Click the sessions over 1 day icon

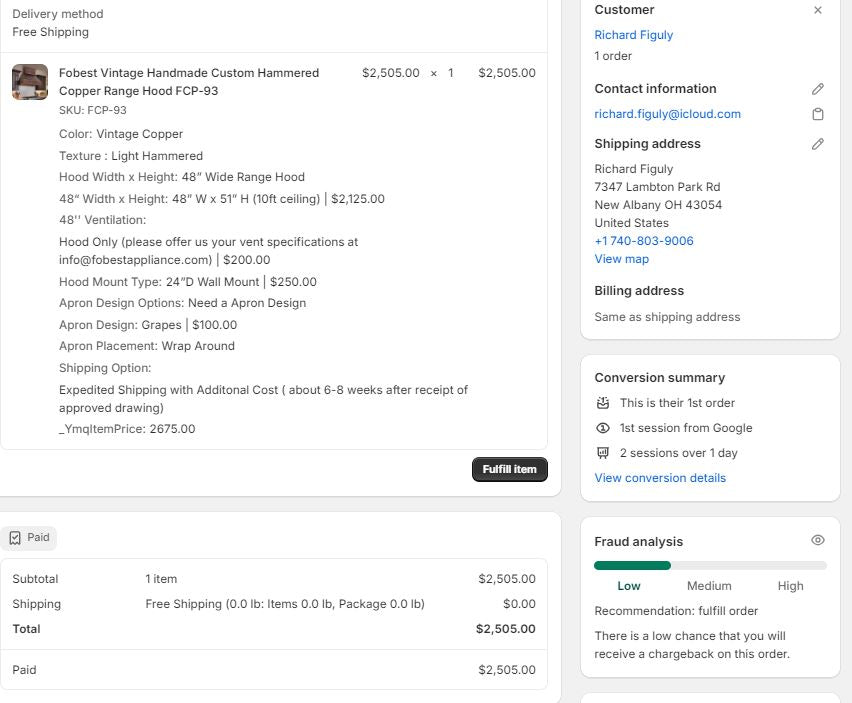coord(602,453)
